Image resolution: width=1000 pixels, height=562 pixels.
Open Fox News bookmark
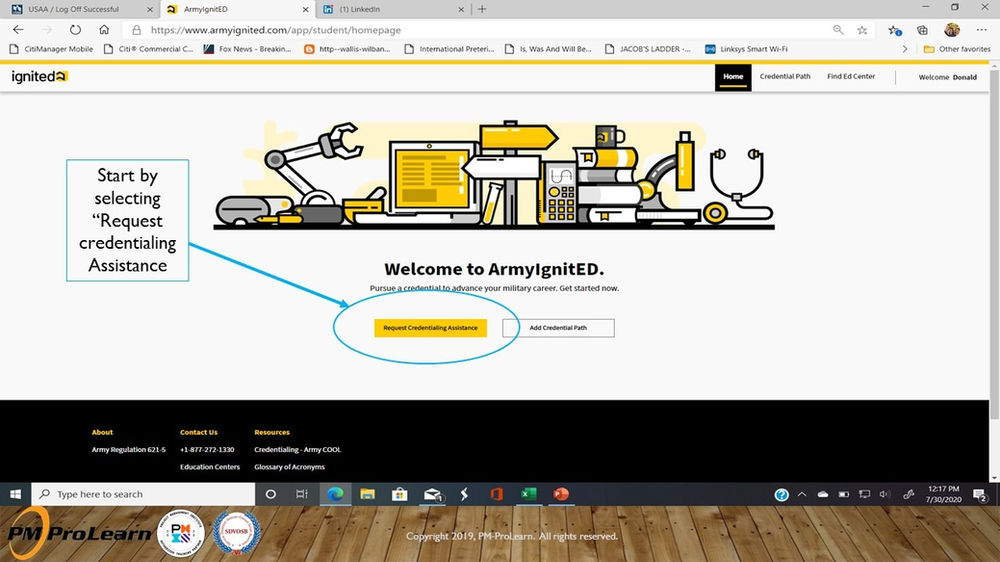click(x=247, y=49)
